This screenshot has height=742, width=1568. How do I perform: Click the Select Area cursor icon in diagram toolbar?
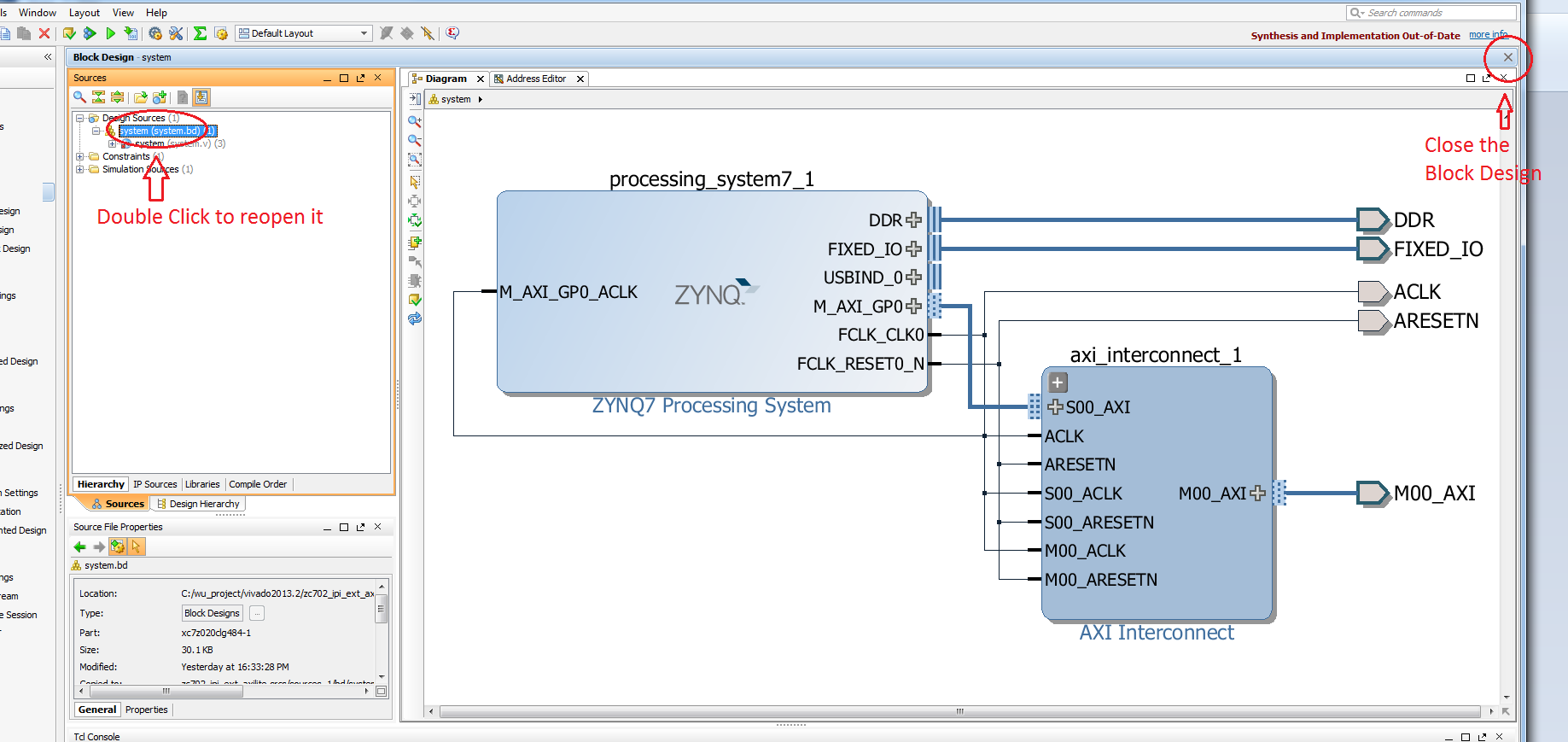pyautogui.click(x=415, y=182)
